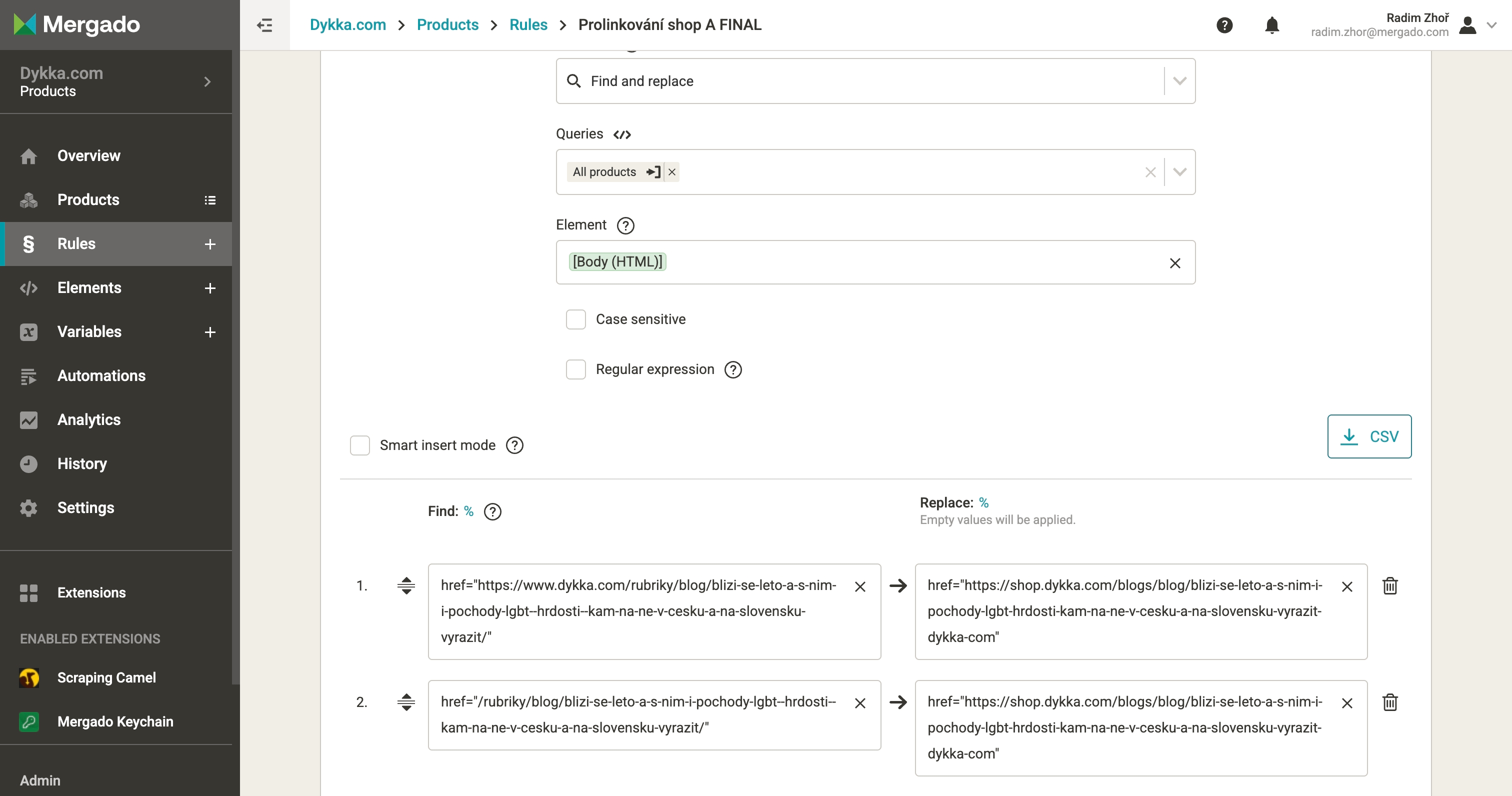Toggle Smart insert mode checkbox

[x=360, y=445]
